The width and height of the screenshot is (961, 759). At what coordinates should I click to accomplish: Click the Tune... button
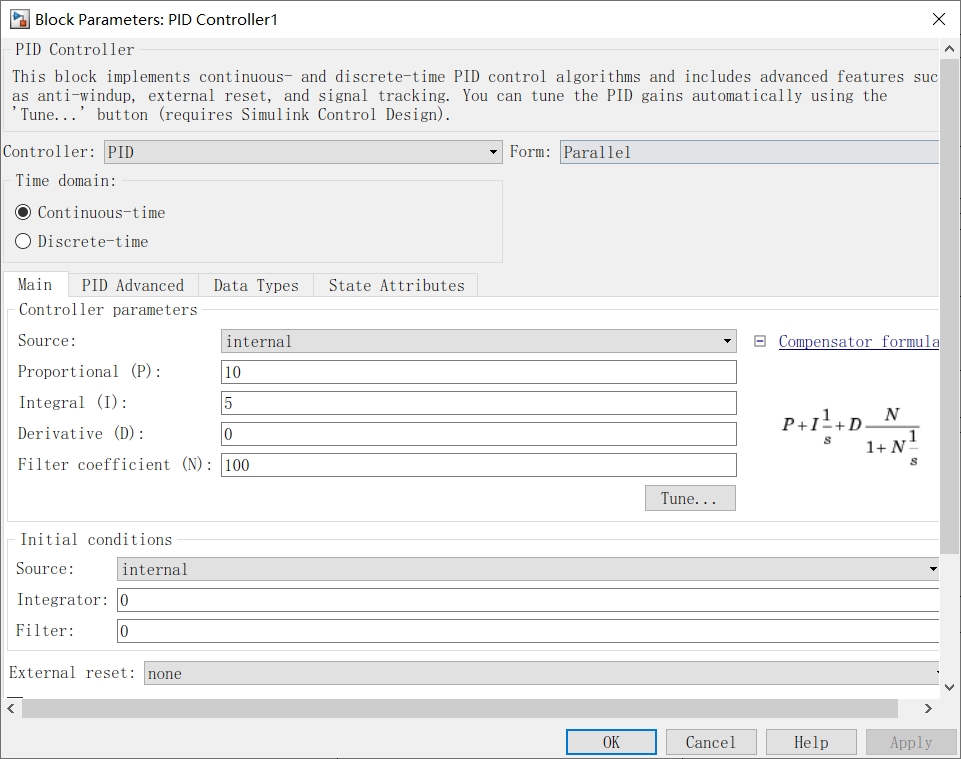(690, 498)
